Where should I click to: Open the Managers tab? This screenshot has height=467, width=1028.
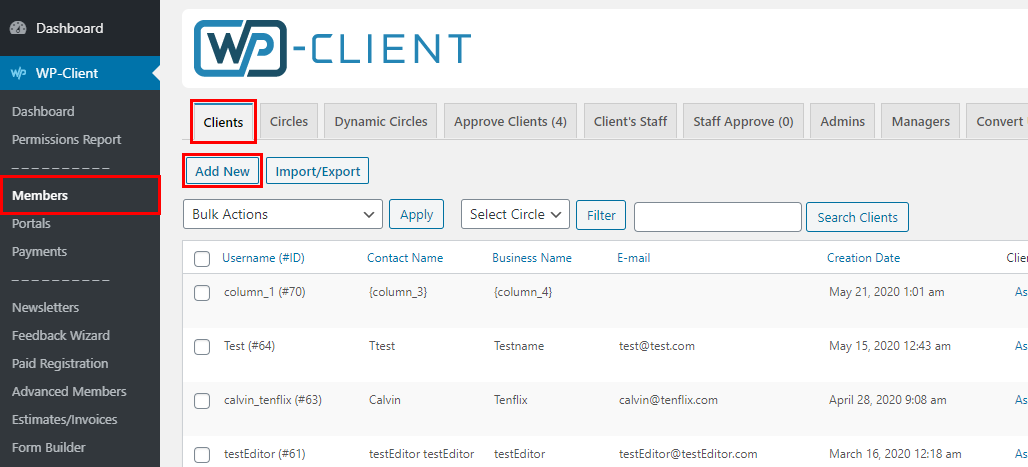tap(920, 121)
